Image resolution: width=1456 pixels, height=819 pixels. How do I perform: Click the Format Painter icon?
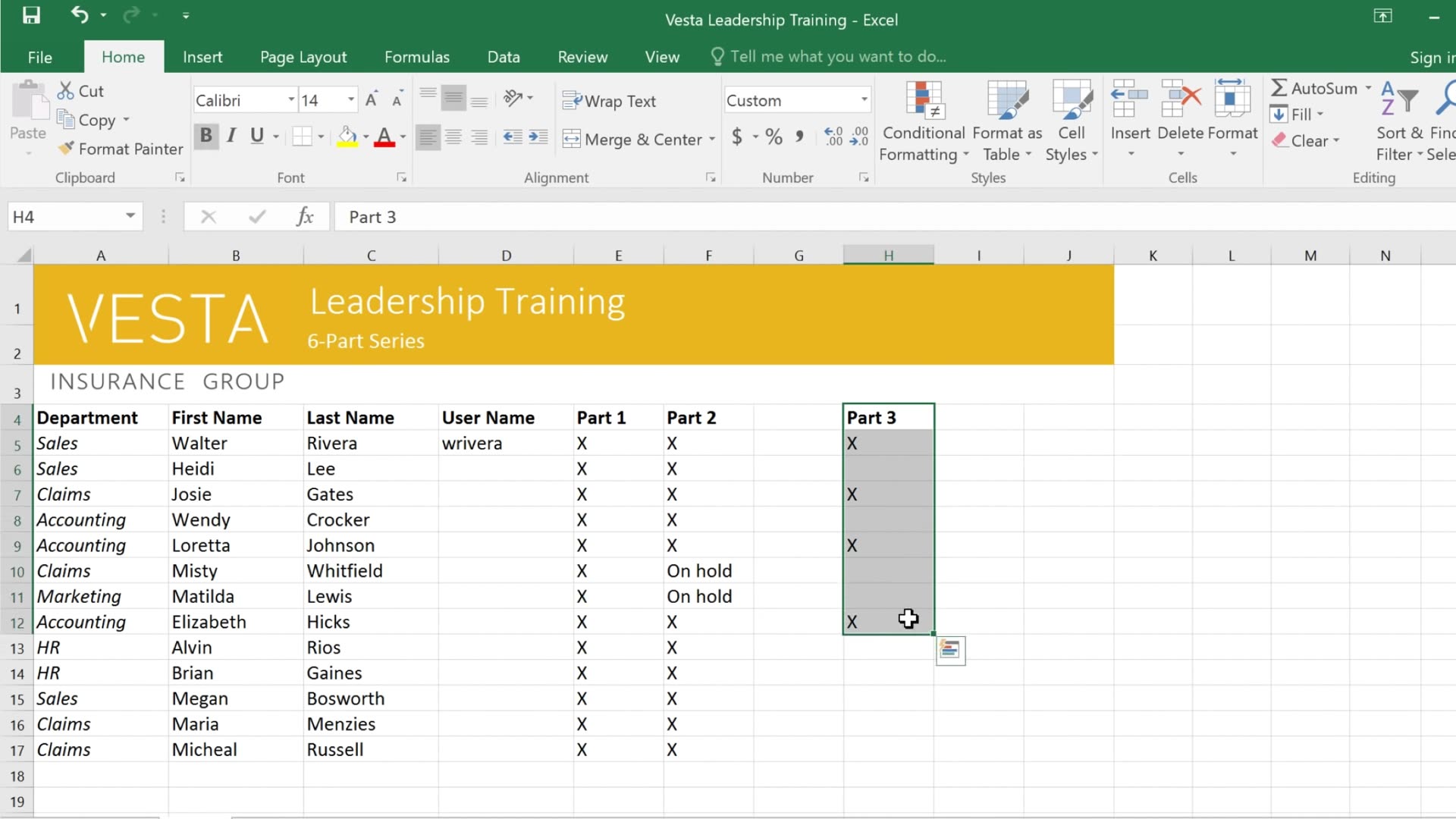(68, 149)
